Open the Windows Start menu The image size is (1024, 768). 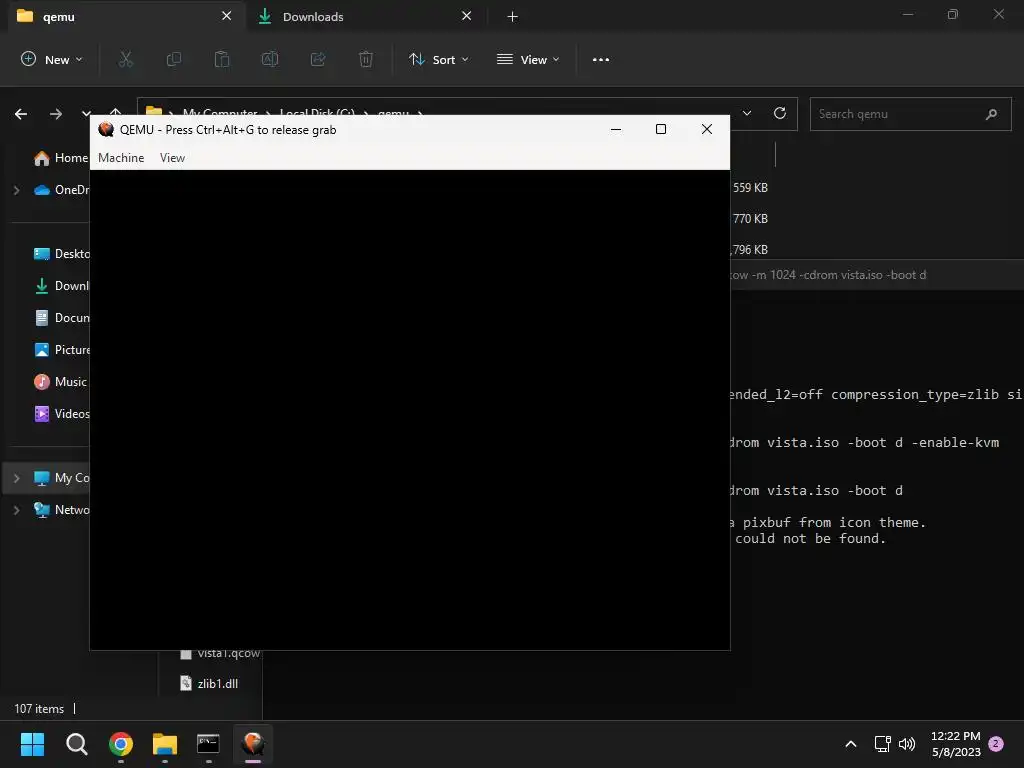32,744
